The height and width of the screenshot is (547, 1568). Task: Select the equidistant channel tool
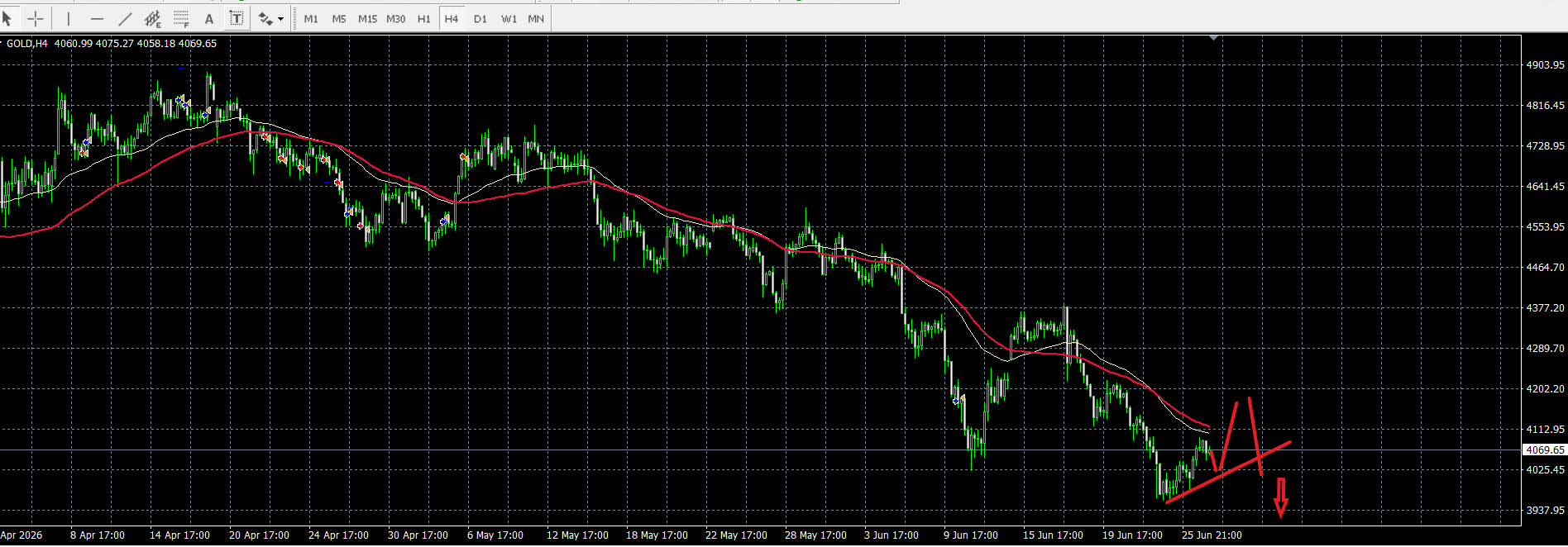153,18
